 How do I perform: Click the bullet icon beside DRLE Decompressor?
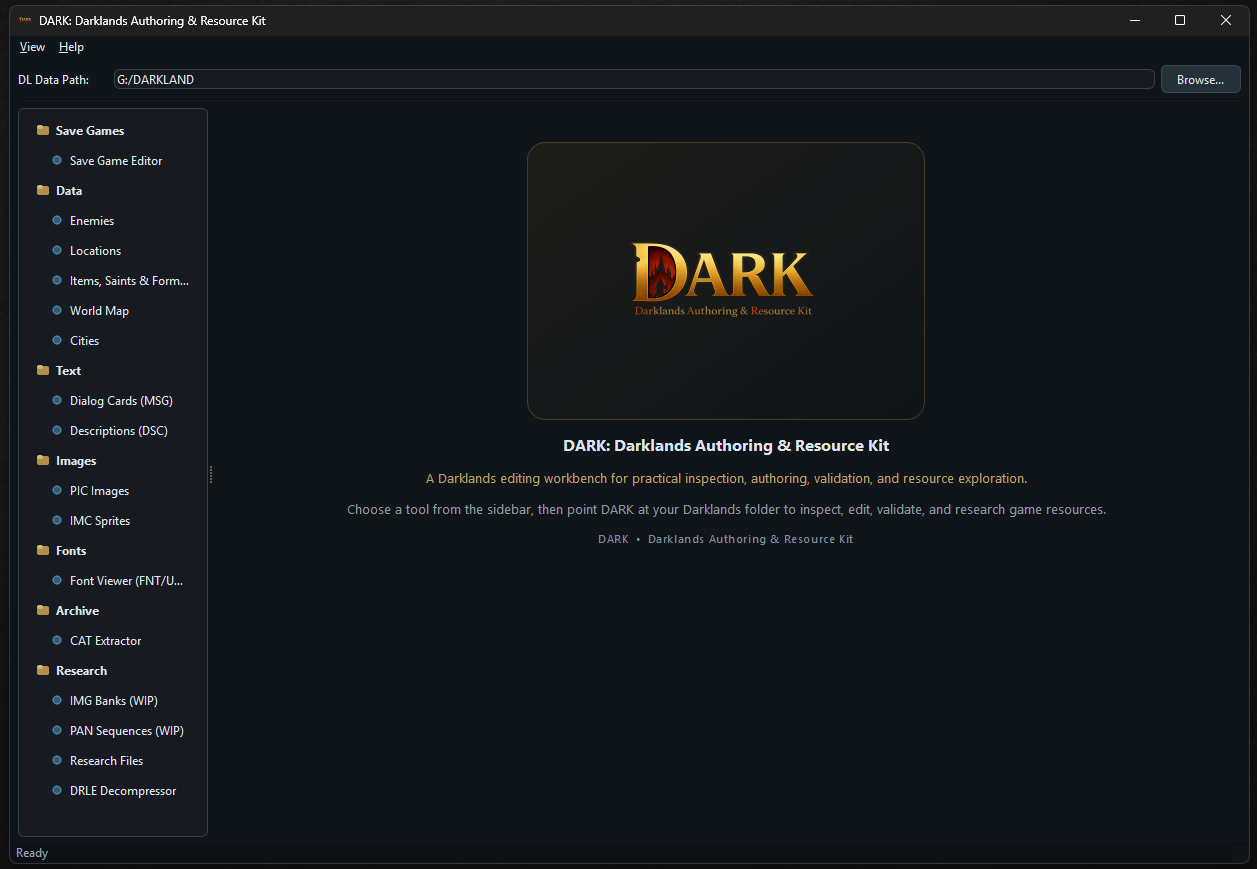57,791
